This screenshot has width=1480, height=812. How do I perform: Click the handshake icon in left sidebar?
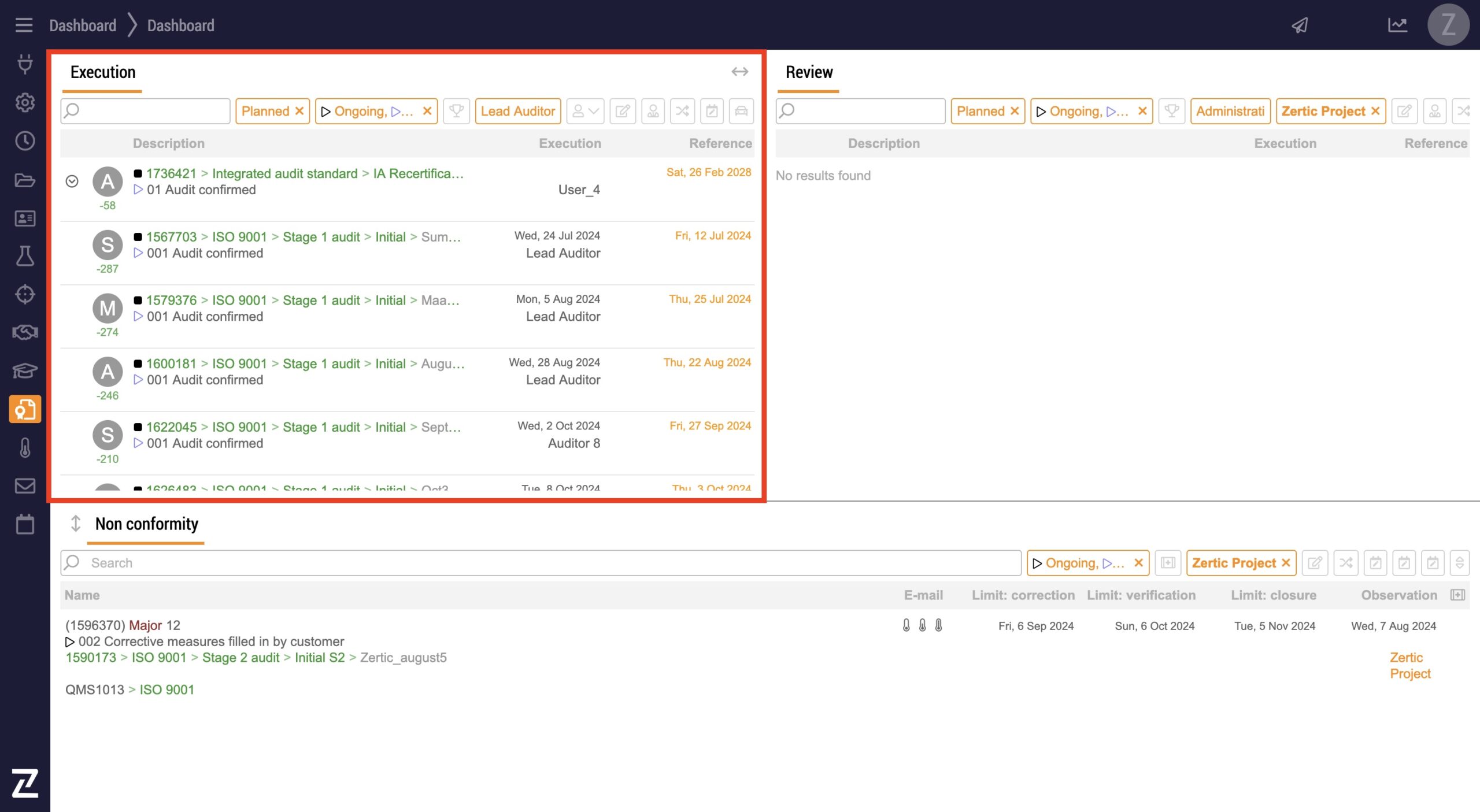point(25,332)
